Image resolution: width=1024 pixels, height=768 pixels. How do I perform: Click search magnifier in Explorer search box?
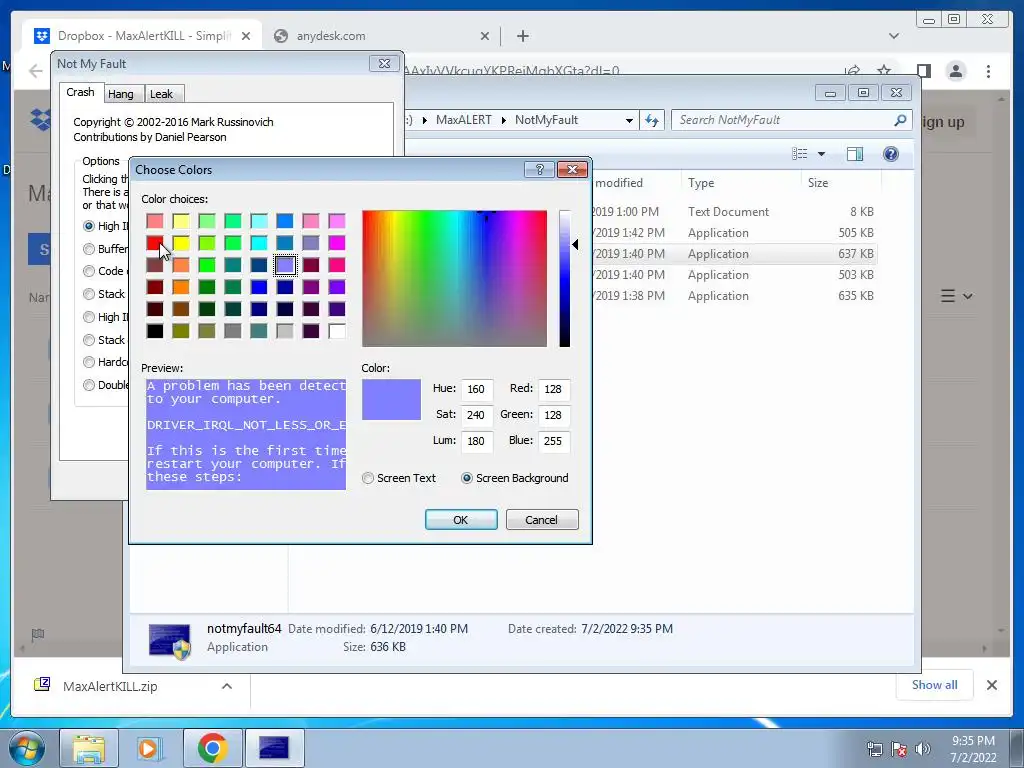pyautogui.click(x=900, y=120)
